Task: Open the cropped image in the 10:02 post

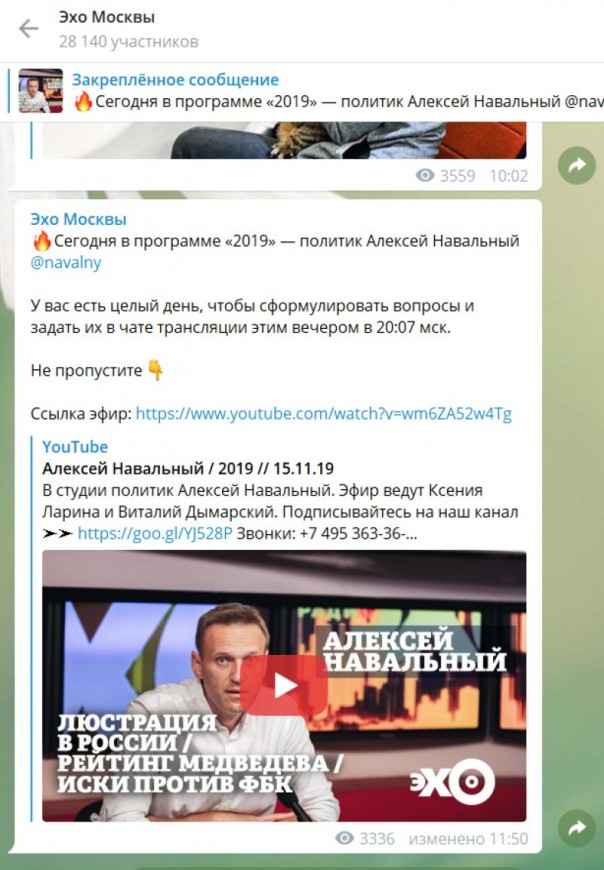Action: click(x=284, y=140)
